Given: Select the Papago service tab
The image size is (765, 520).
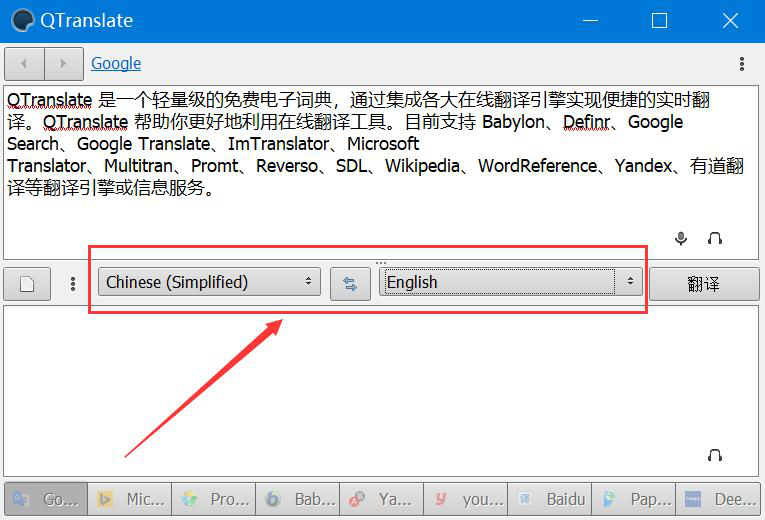Looking at the screenshot, I should (634, 499).
